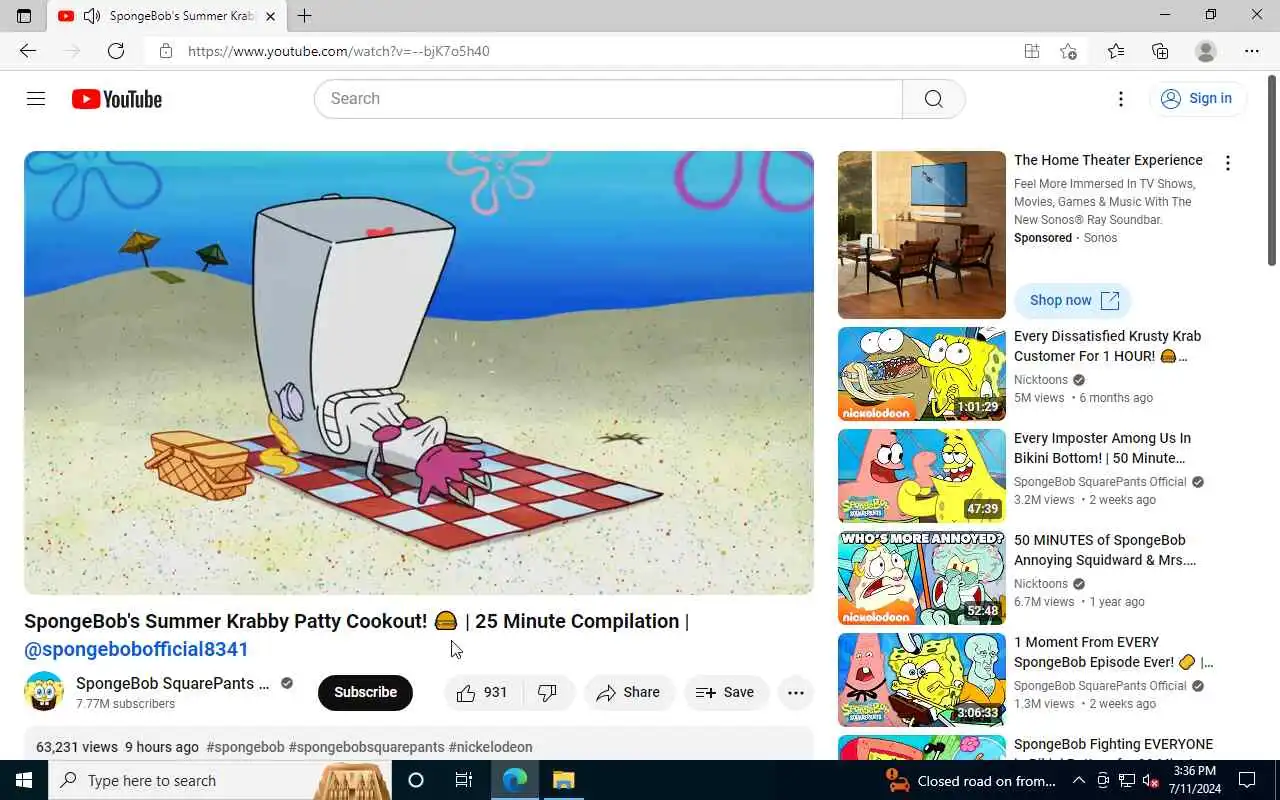
Task: Save video to a playlist
Action: (726, 692)
